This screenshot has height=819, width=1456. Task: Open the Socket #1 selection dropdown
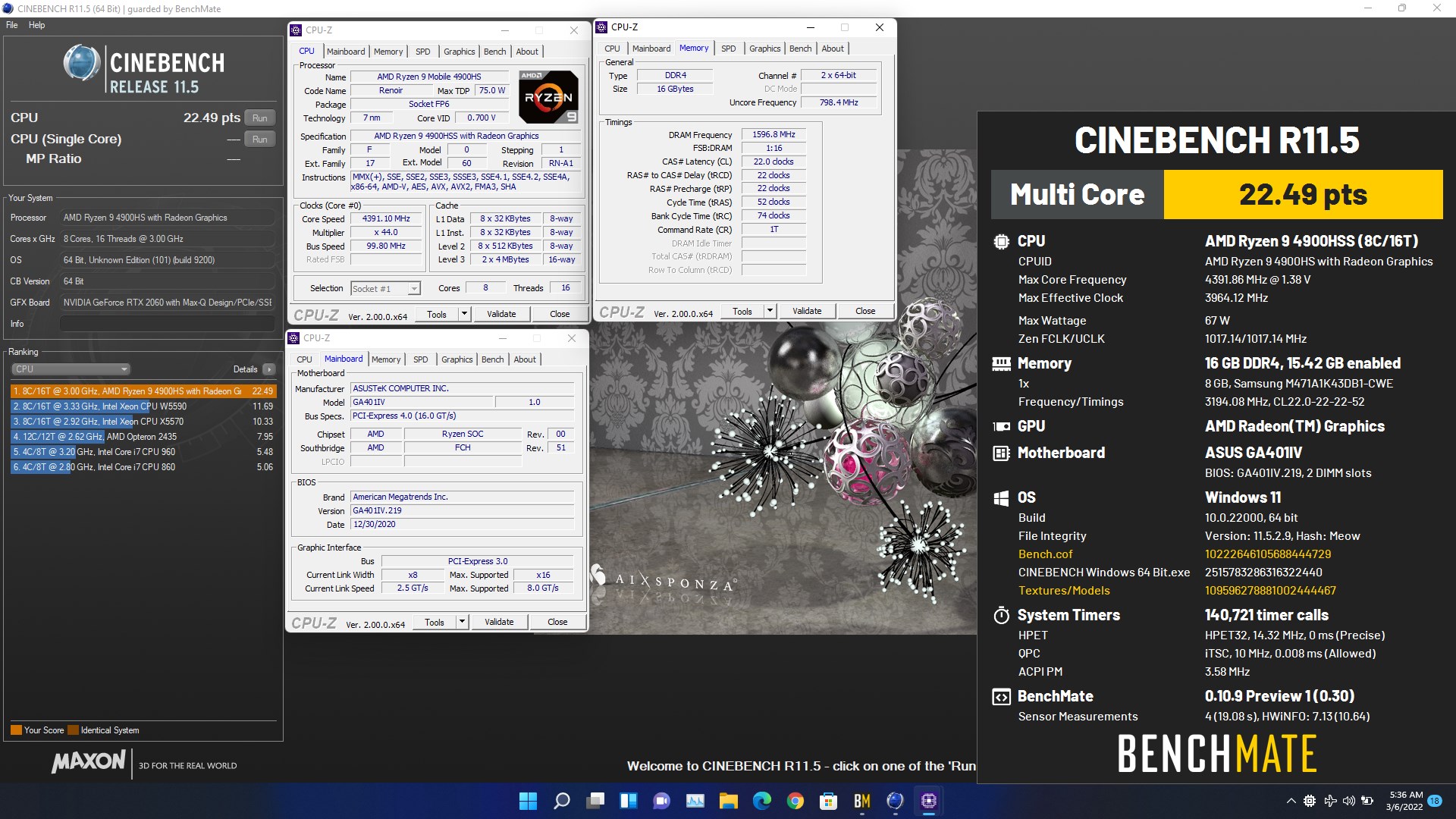[x=385, y=289]
